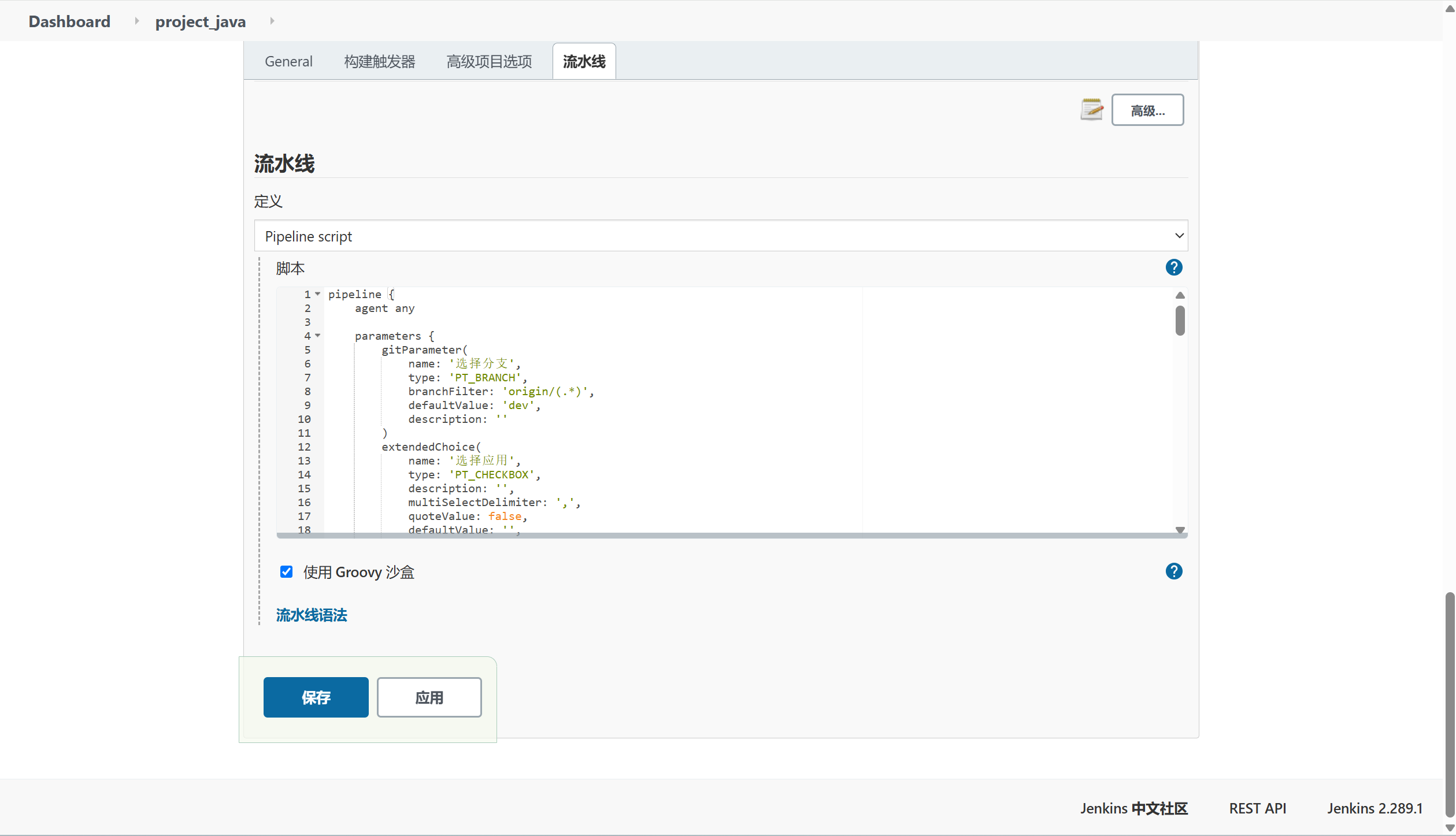Open help for the script field
Image resolution: width=1456 pixels, height=836 pixels.
(1173, 267)
